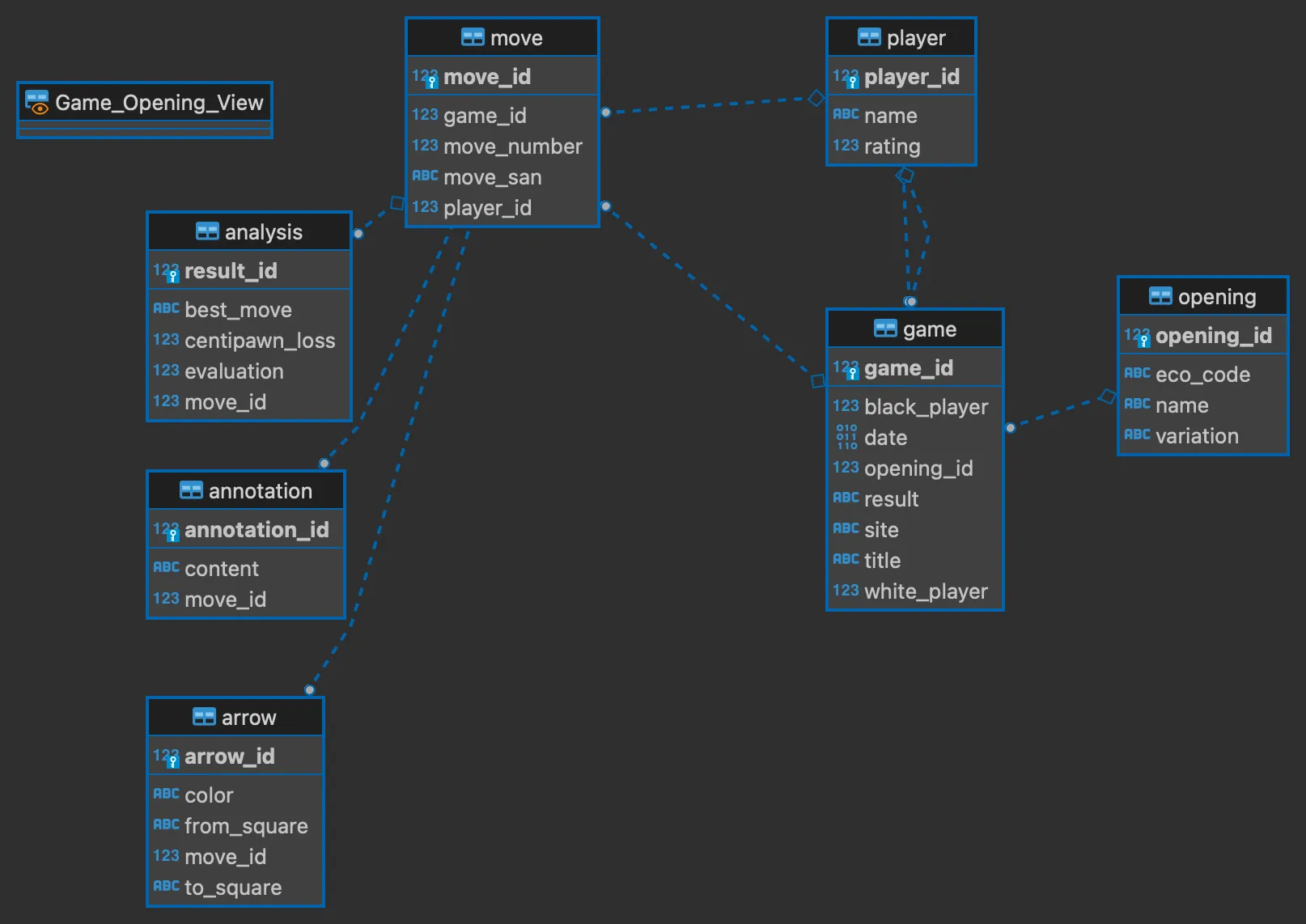1306x924 pixels.
Task: Click the date type icon beside the date column
Action: click(846, 437)
